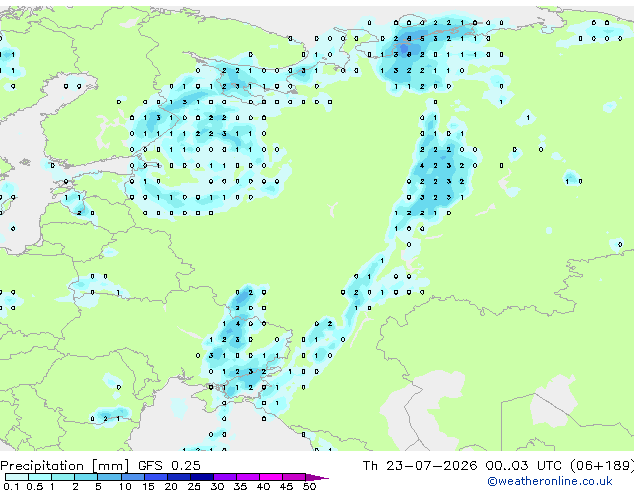Pick the 5 to 10 mm legend swatch
Viewport: 634px width, 490px height.
point(110,477)
